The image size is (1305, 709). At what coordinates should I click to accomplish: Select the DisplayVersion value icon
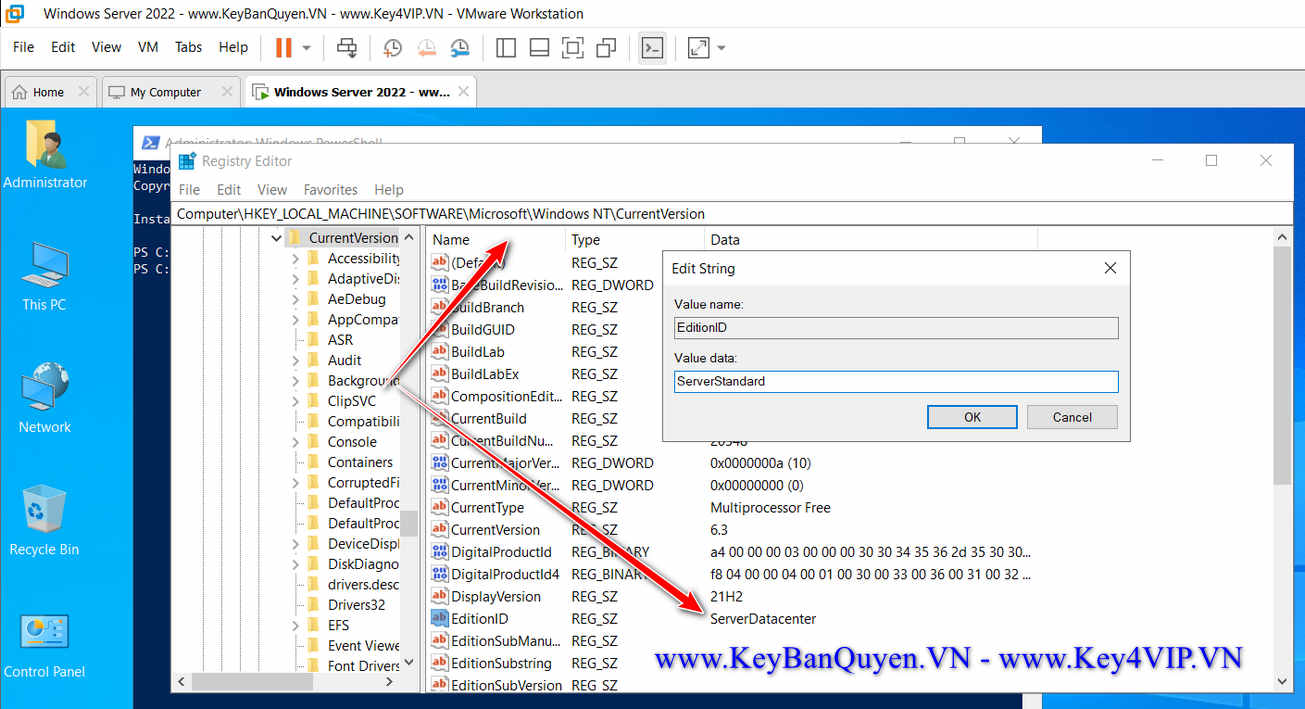pyautogui.click(x=439, y=596)
